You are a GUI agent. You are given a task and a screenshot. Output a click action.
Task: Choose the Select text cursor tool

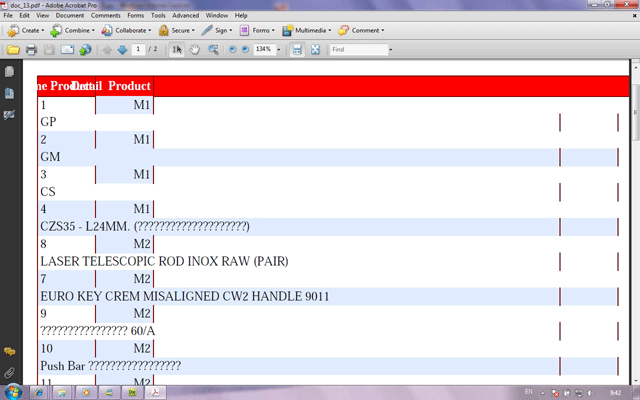(177, 49)
